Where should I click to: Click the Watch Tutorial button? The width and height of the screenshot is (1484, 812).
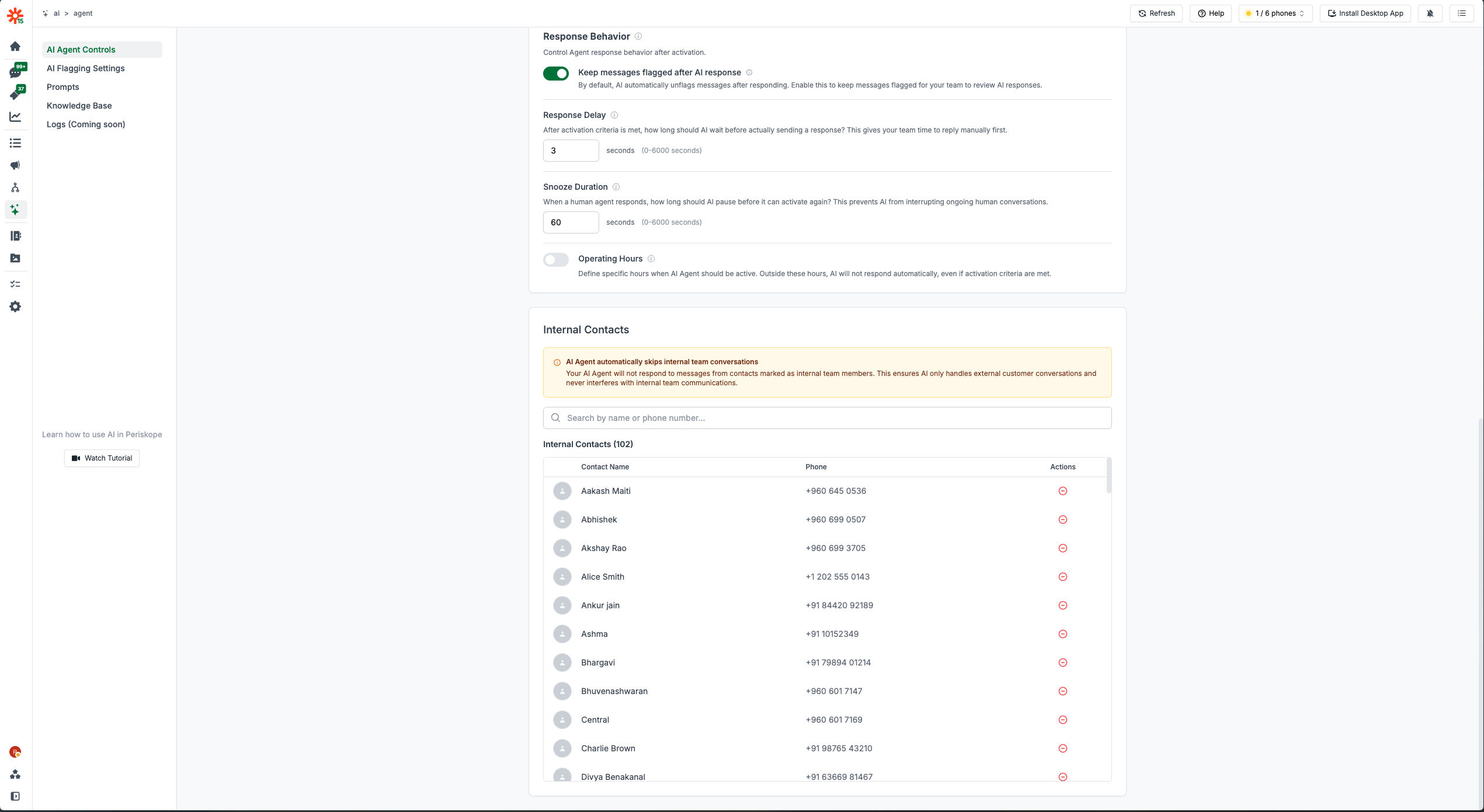(x=102, y=458)
